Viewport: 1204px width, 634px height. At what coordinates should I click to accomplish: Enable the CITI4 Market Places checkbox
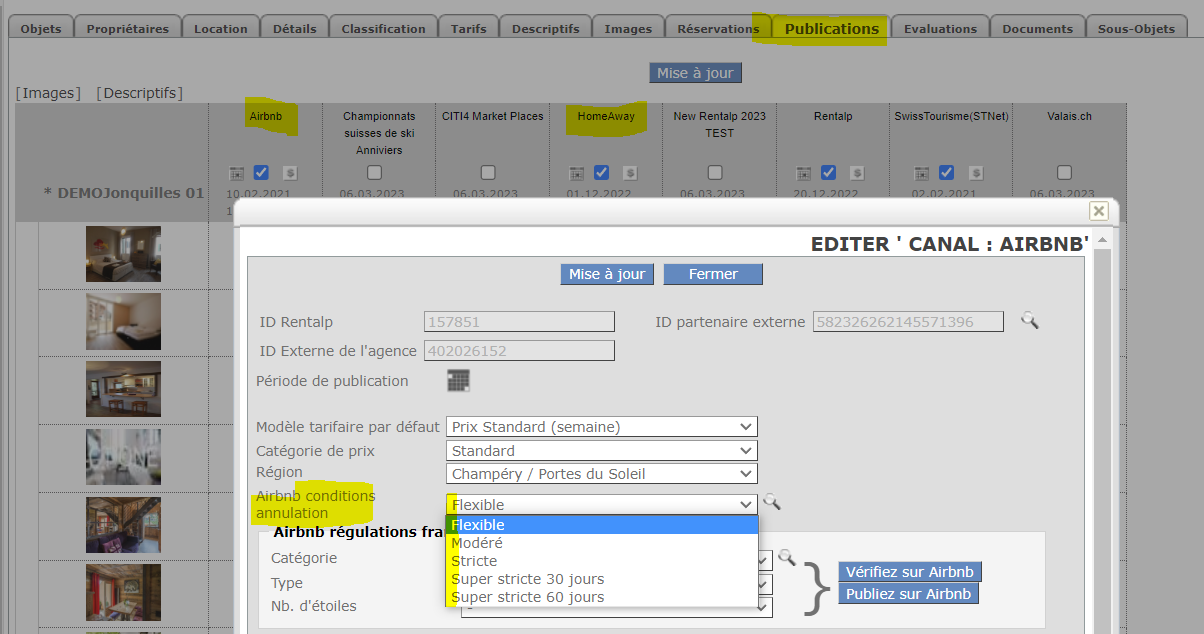point(488,172)
